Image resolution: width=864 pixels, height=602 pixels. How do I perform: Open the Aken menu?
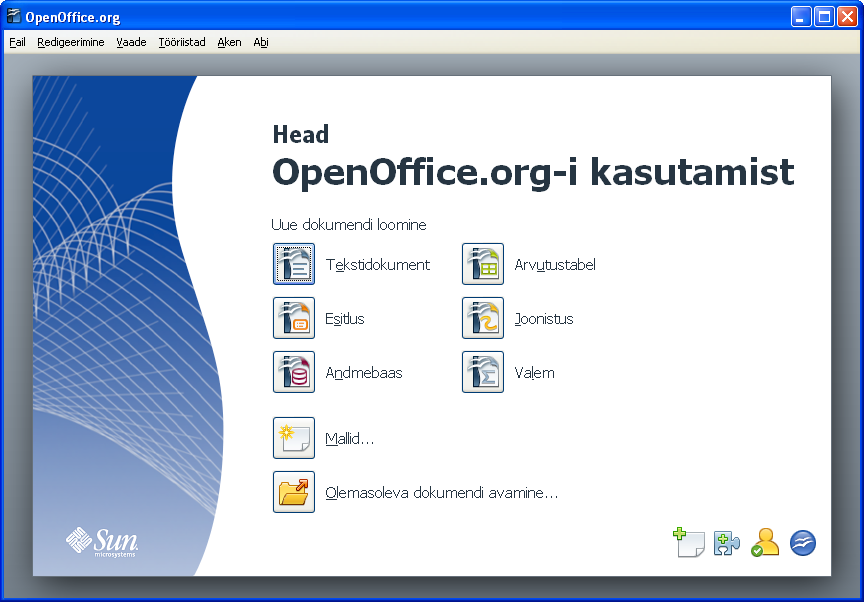click(229, 42)
